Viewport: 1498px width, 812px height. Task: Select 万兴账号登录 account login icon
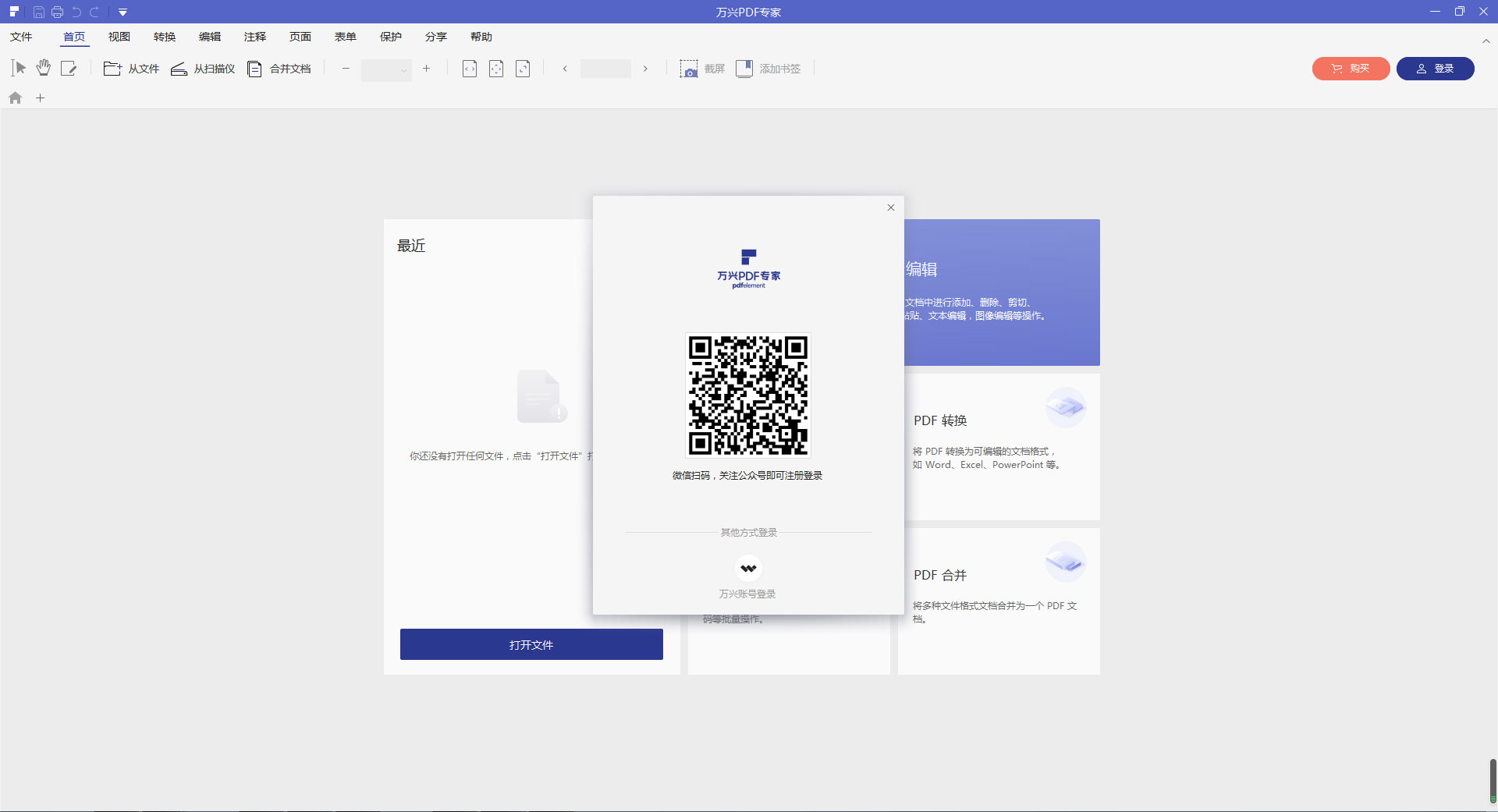point(747,568)
